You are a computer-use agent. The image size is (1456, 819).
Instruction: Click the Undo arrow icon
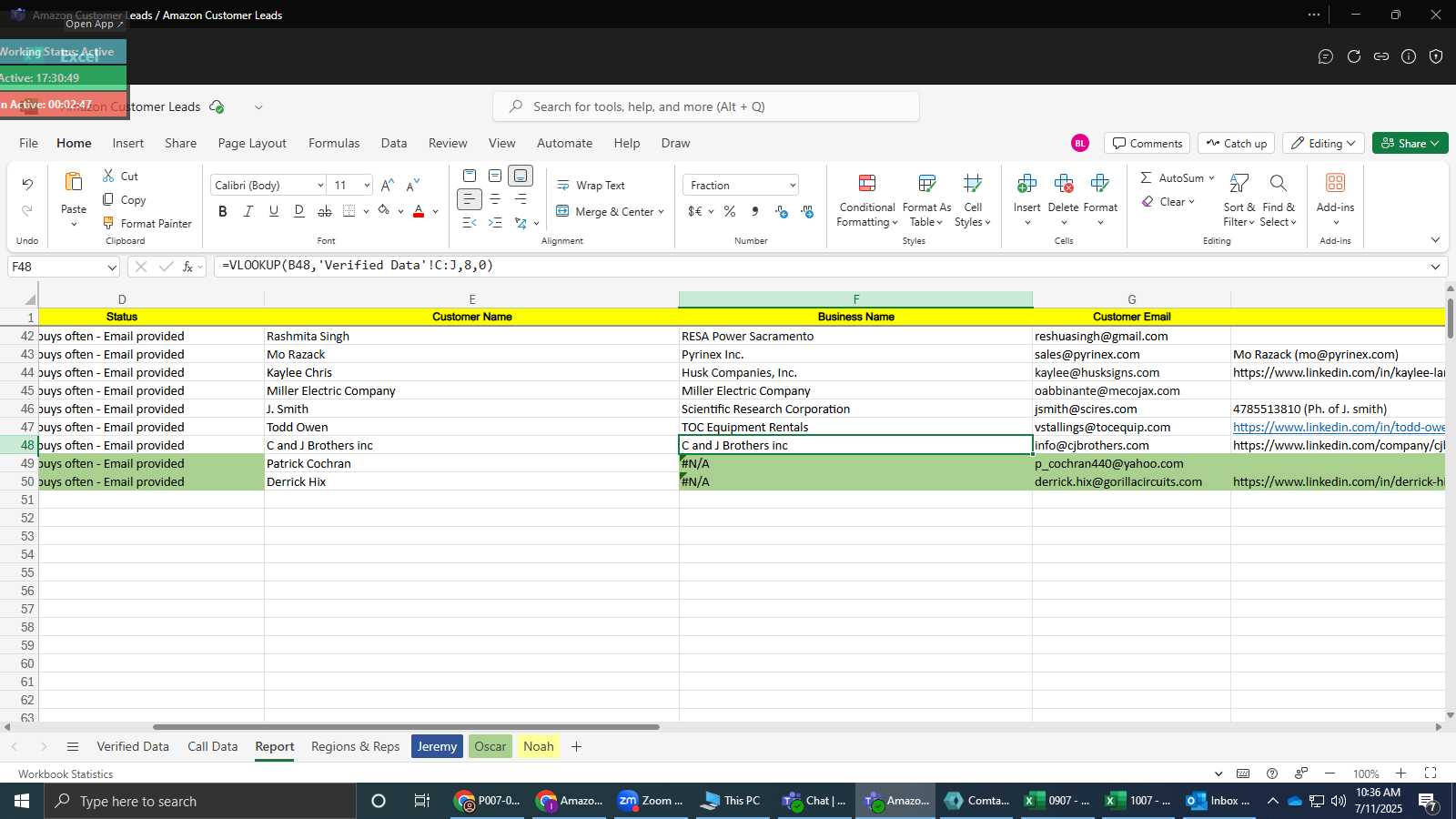pyautogui.click(x=27, y=184)
